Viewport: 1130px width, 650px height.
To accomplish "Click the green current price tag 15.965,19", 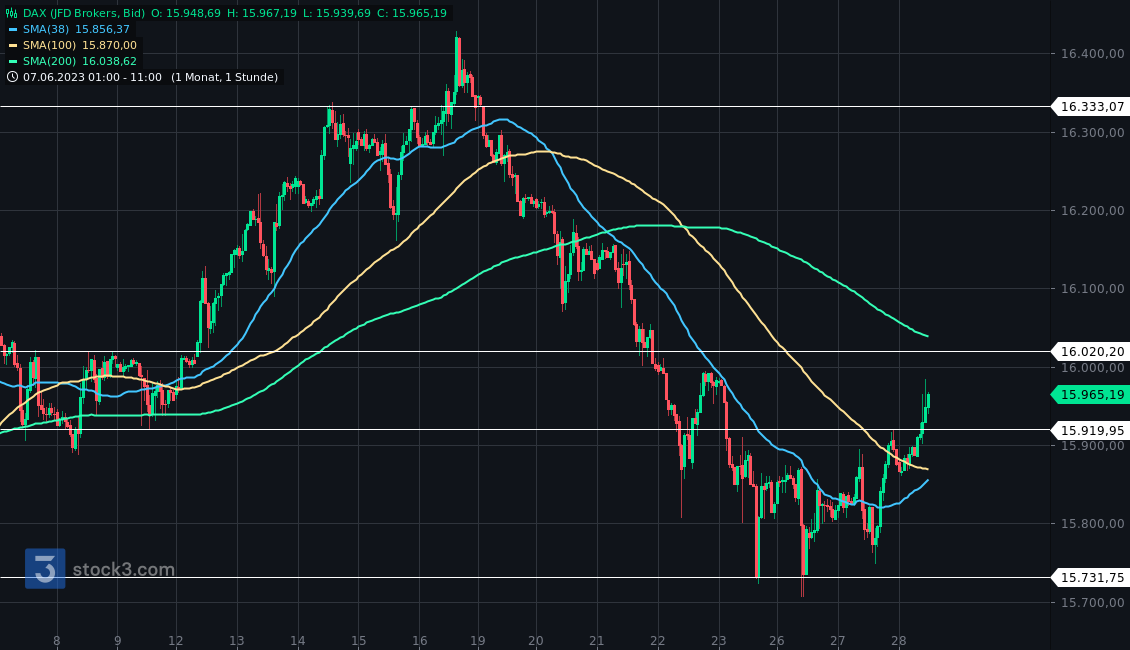I will [x=1091, y=394].
